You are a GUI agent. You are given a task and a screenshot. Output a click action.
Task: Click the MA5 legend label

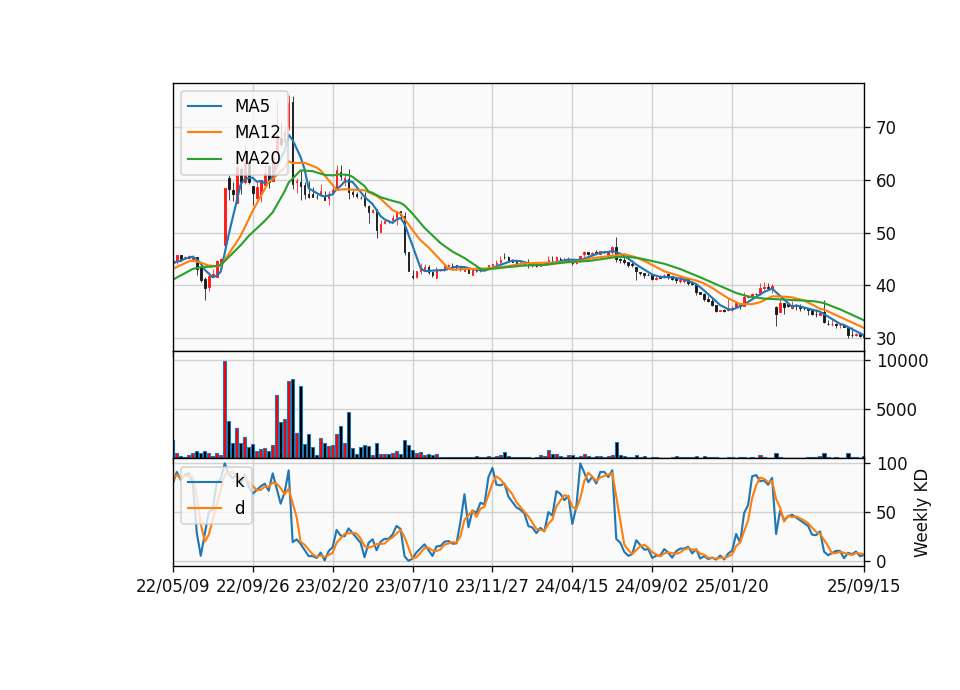point(252,106)
